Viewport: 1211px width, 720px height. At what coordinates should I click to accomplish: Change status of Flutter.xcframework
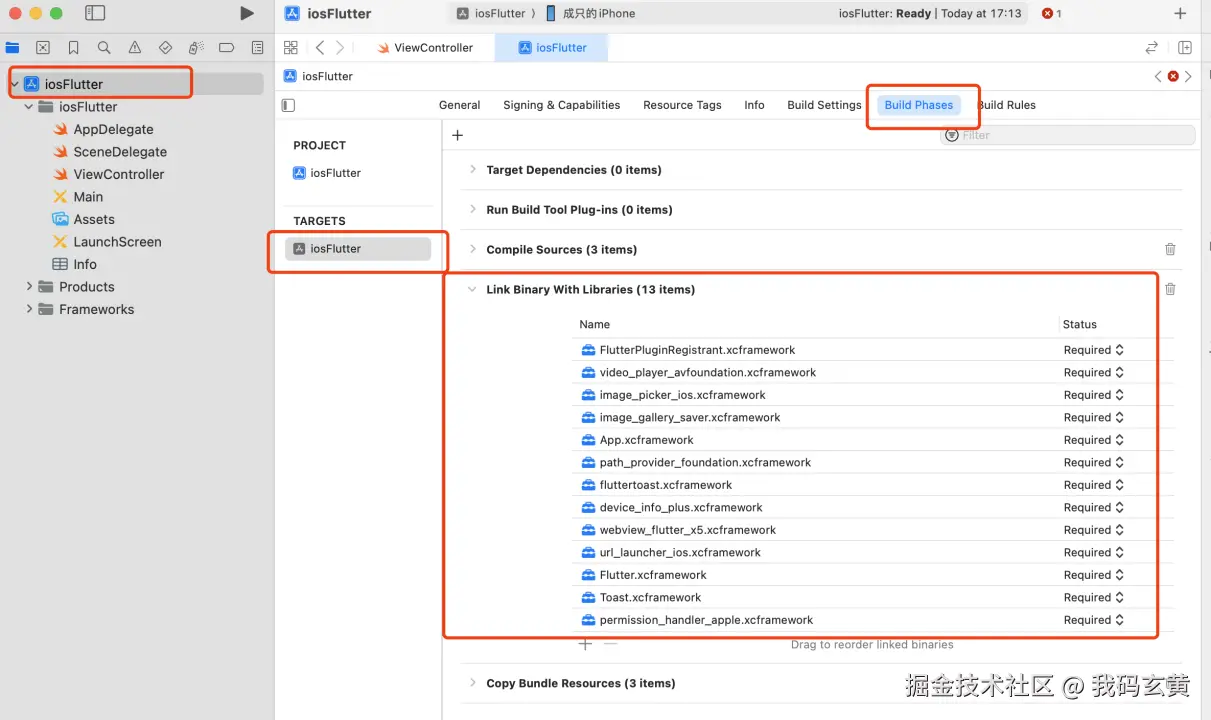pos(1094,575)
